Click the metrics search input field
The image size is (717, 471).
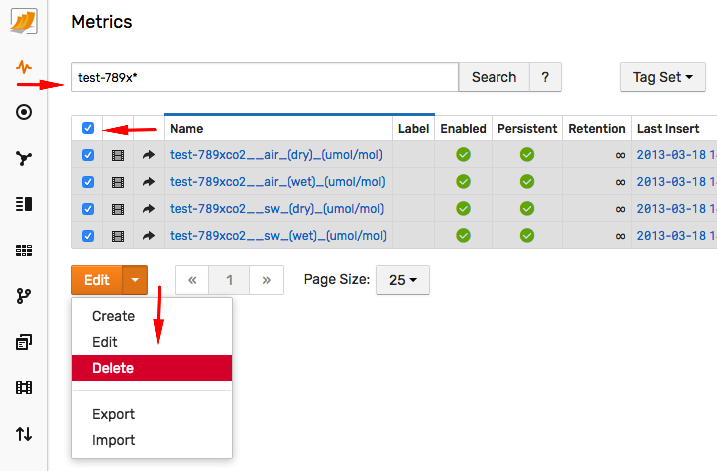coord(265,77)
